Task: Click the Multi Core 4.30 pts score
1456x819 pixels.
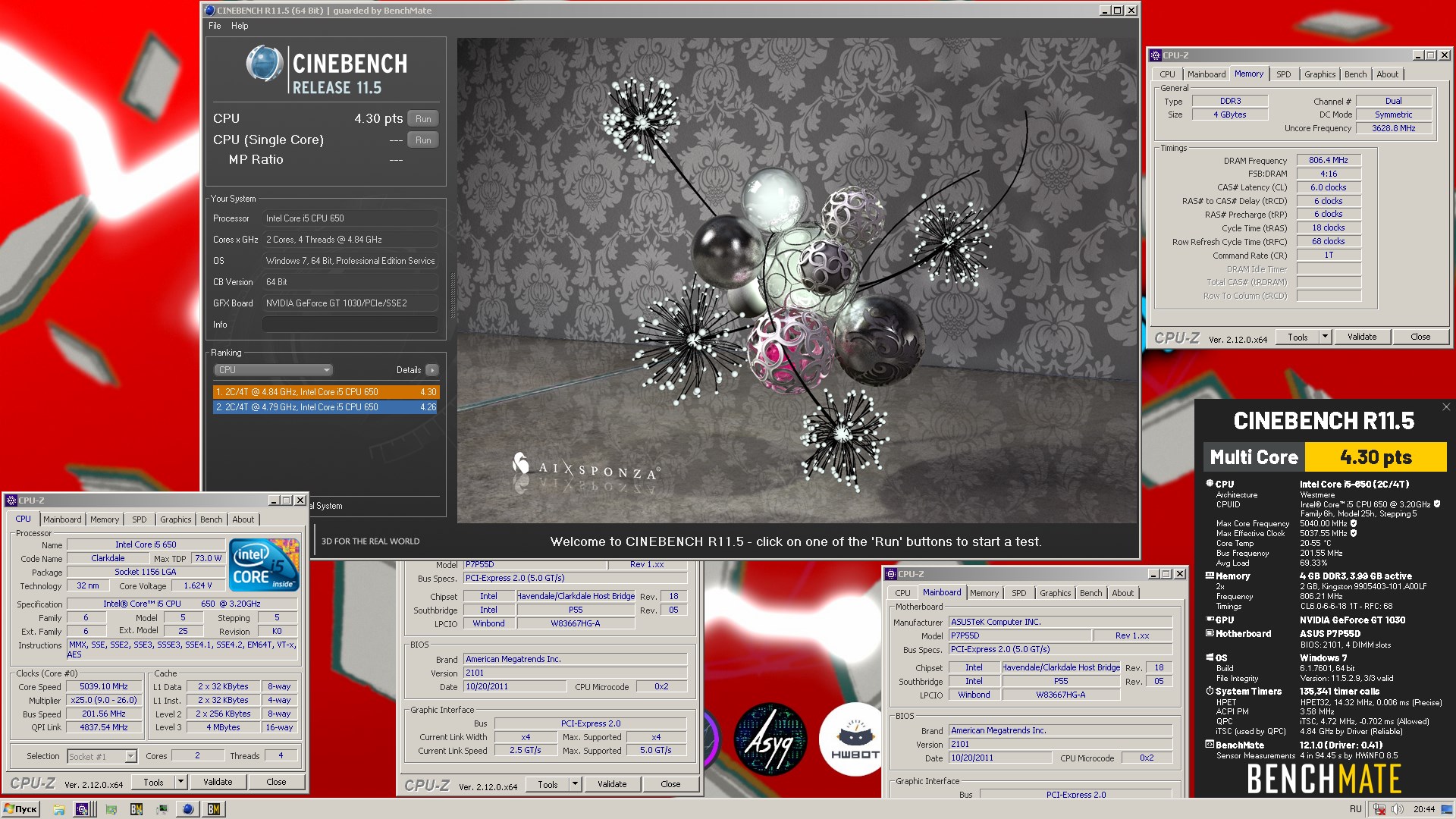Action: tap(1376, 457)
